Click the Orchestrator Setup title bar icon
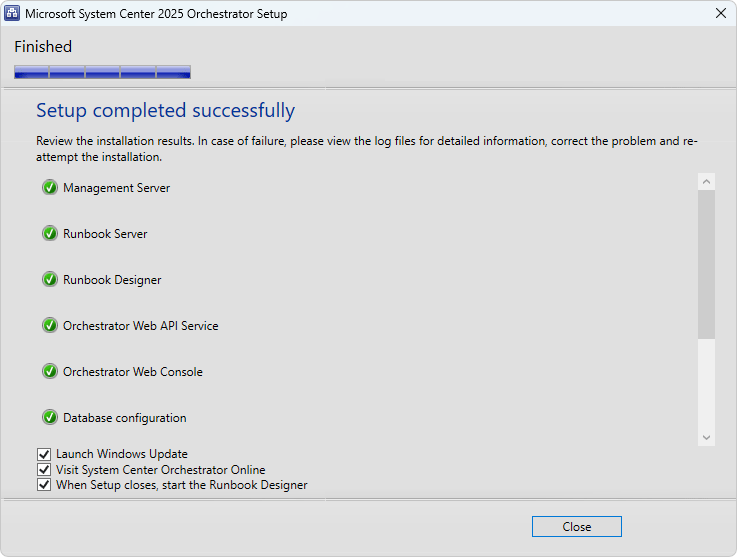This screenshot has width=737, height=557. 12,13
